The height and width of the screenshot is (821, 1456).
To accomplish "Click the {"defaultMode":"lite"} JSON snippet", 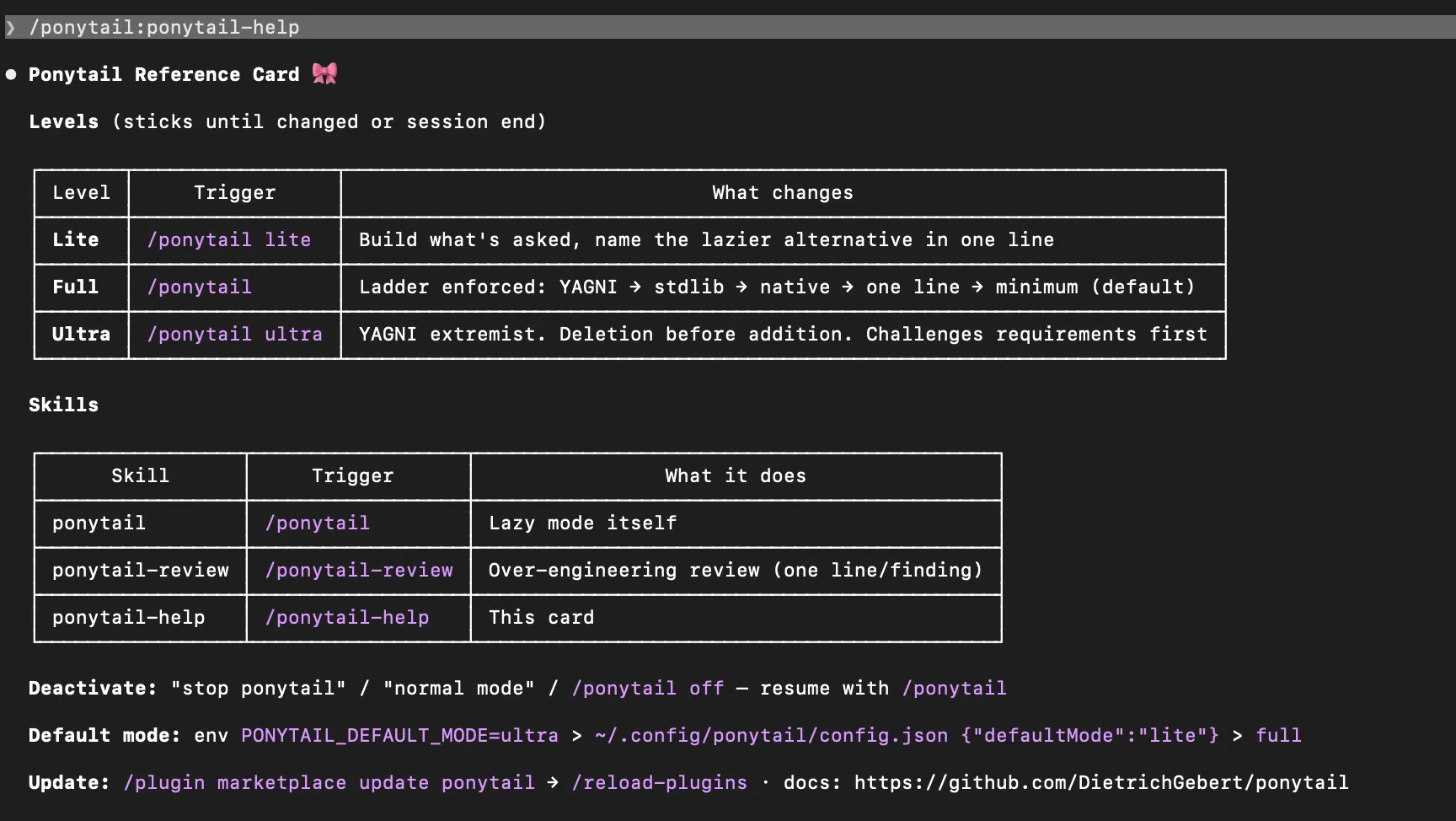I will click(1090, 735).
